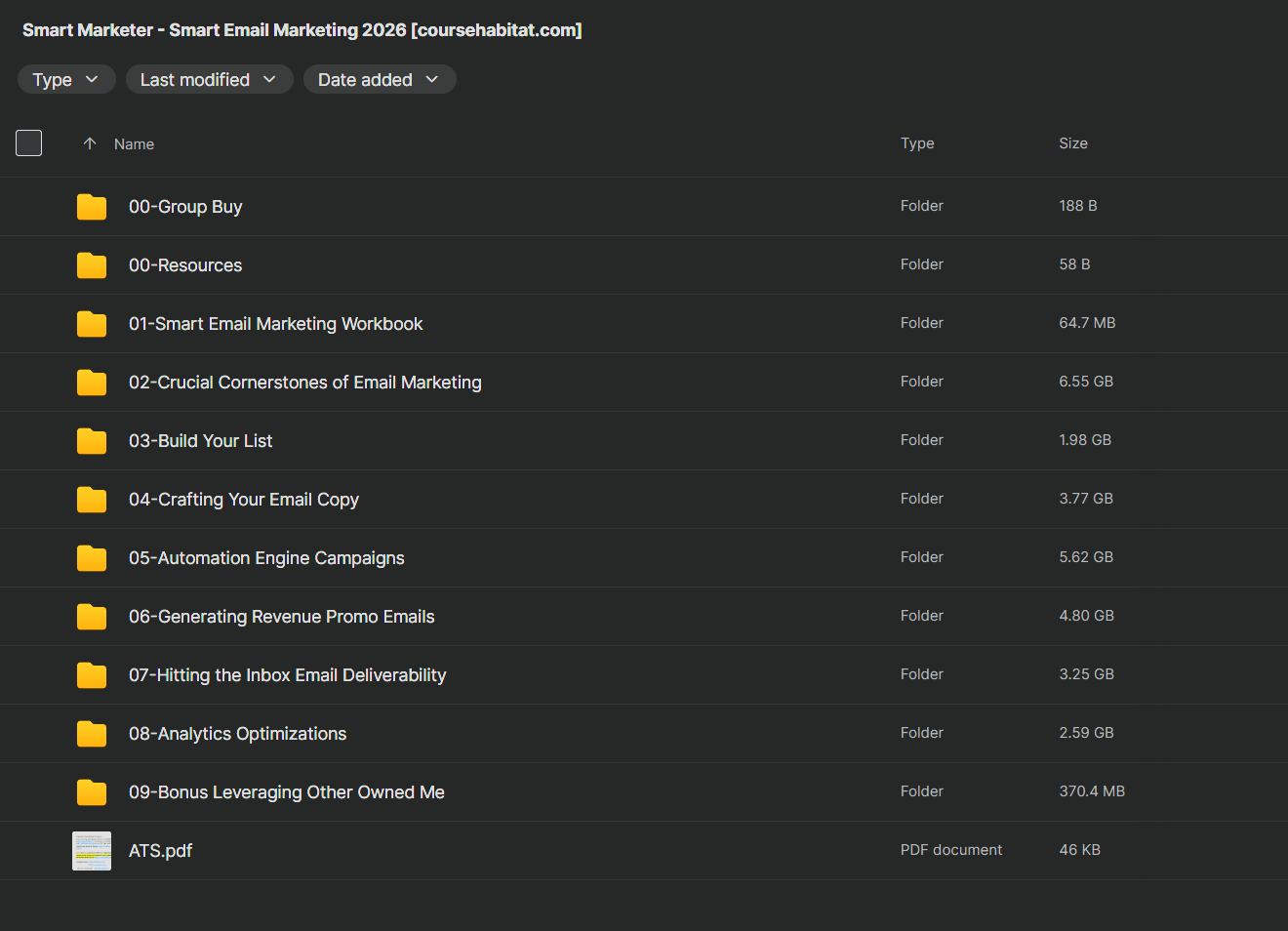Click the 08-Analytics Optimizations folder icon
Image resolution: width=1288 pixels, height=931 pixels.
click(x=92, y=734)
